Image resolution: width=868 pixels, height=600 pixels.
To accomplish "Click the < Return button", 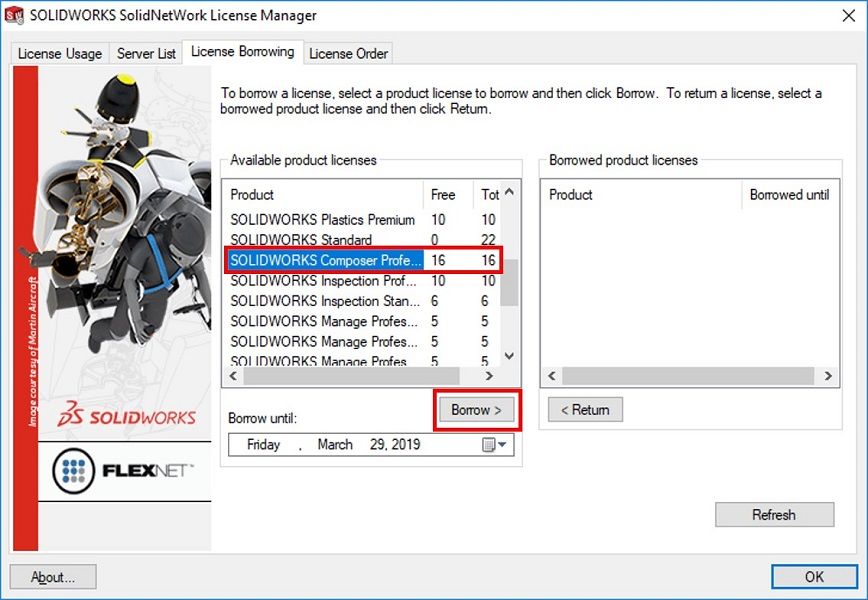I will [585, 409].
